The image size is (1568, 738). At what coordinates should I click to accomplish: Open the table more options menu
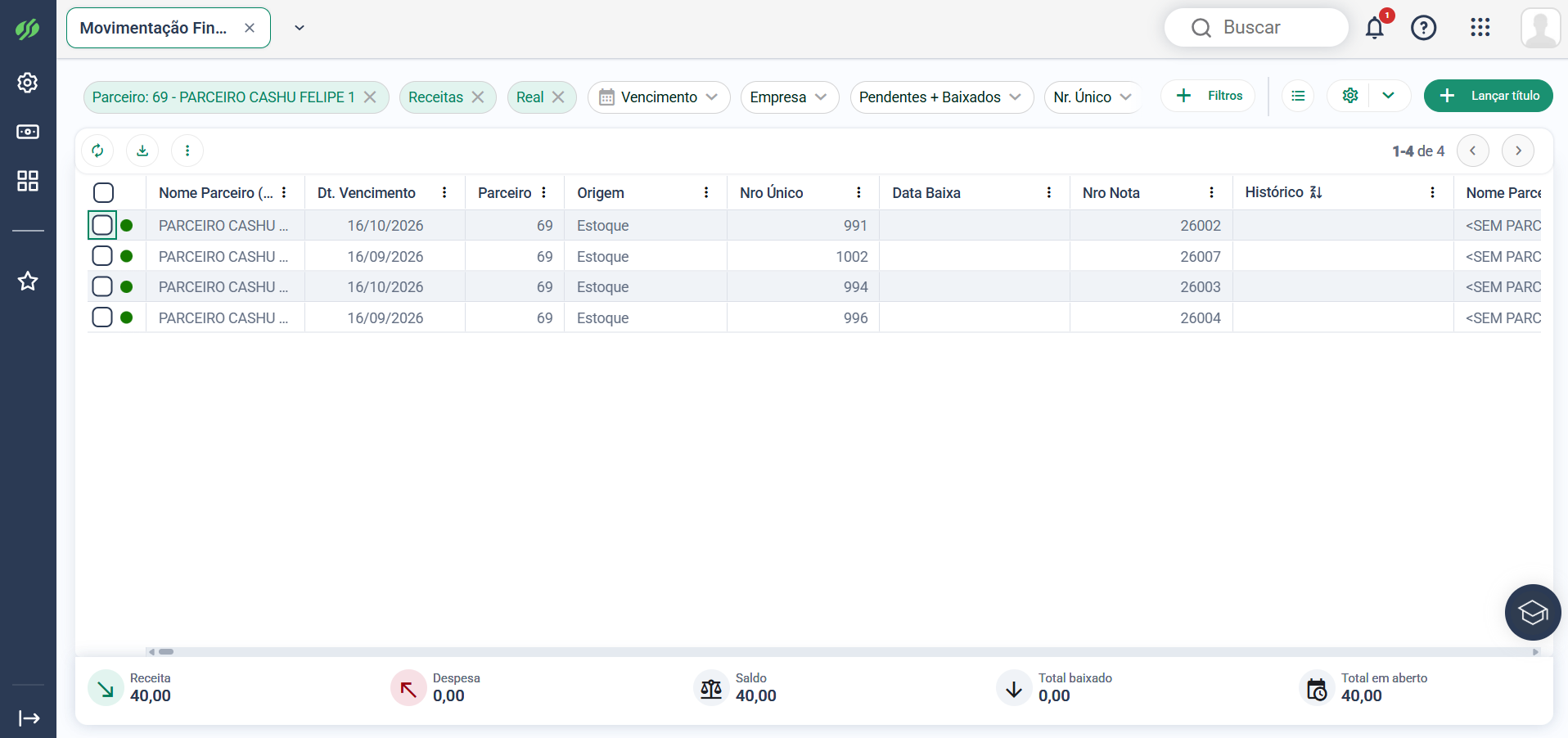(187, 151)
